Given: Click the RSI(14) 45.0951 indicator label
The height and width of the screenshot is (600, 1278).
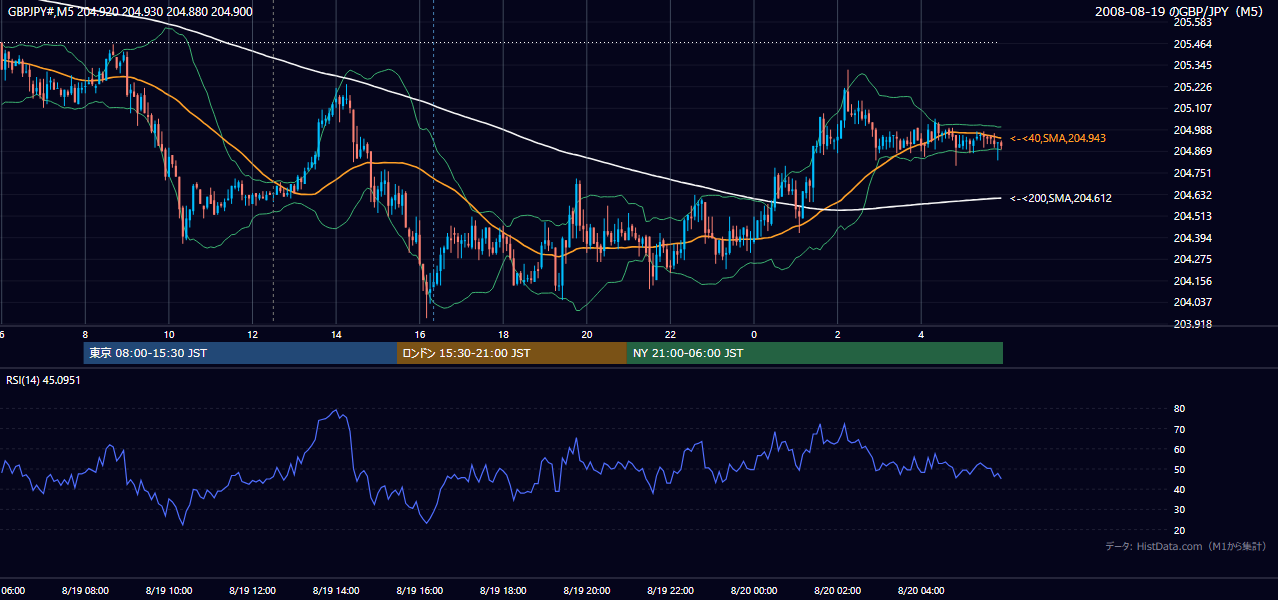Looking at the screenshot, I should [43, 380].
